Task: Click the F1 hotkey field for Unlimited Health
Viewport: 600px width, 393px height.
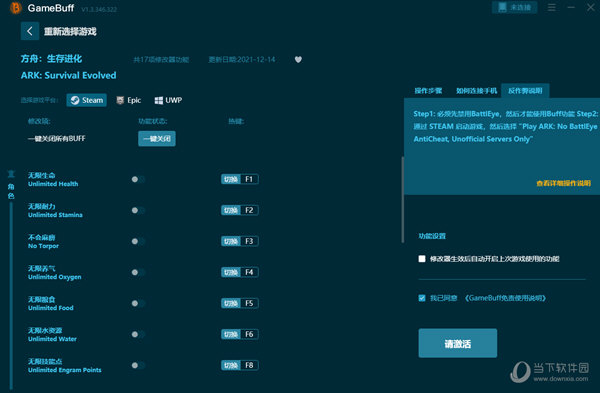Action: 249,179
